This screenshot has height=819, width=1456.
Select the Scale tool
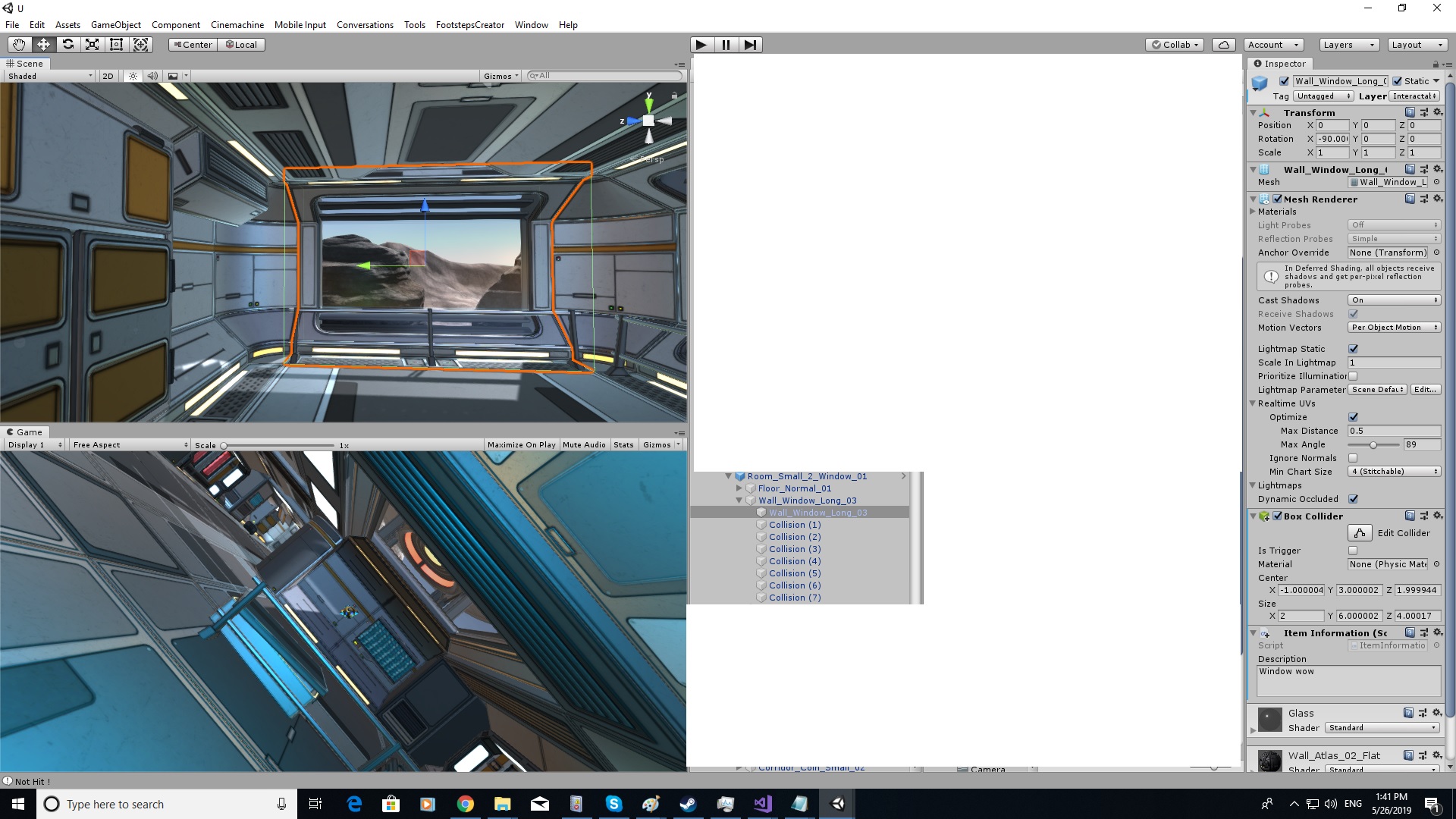92,44
